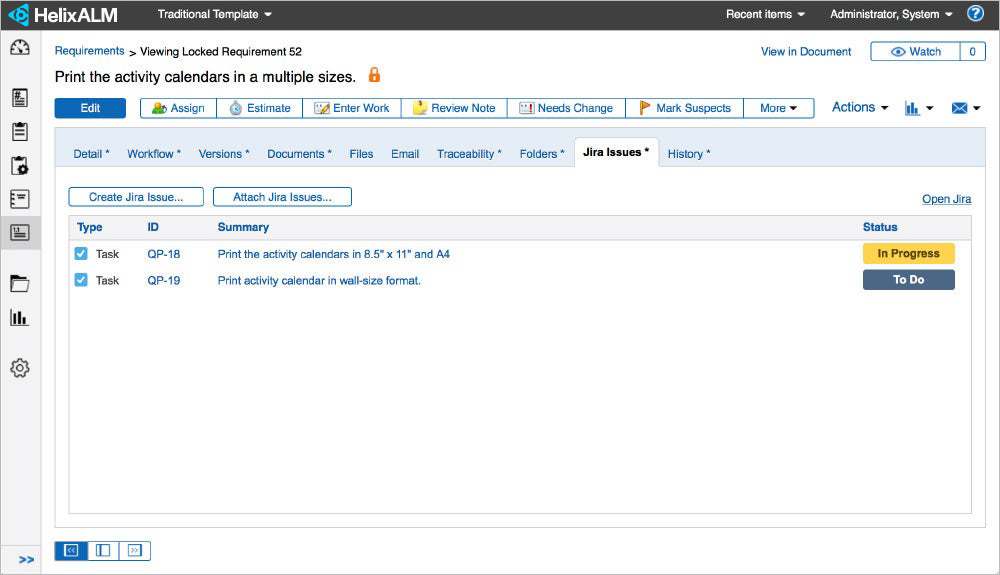Sort by the Type column header
The width and height of the screenshot is (1000, 575).
[x=89, y=227]
